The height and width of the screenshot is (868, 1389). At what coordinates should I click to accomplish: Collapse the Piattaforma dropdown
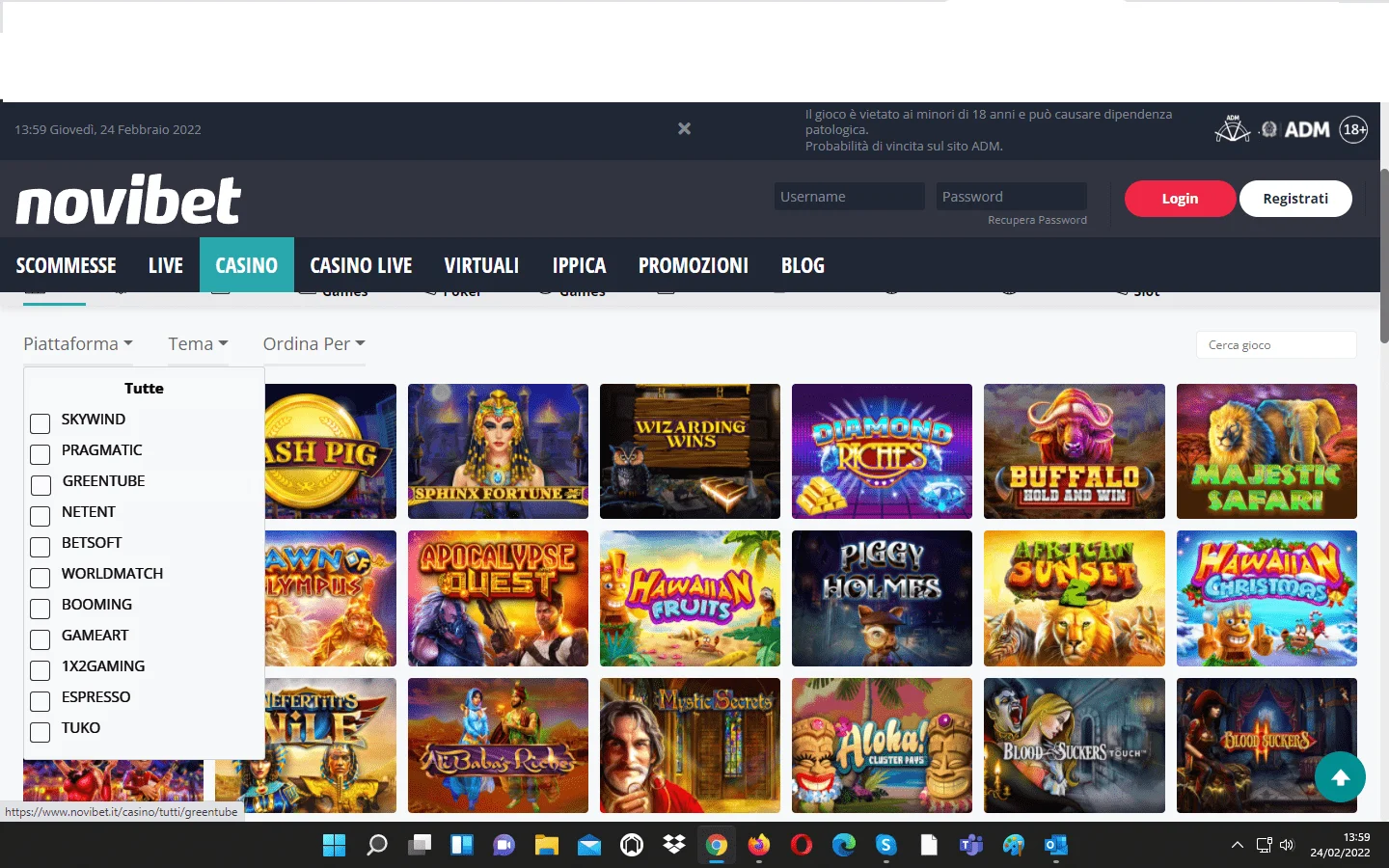[x=78, y=344]
